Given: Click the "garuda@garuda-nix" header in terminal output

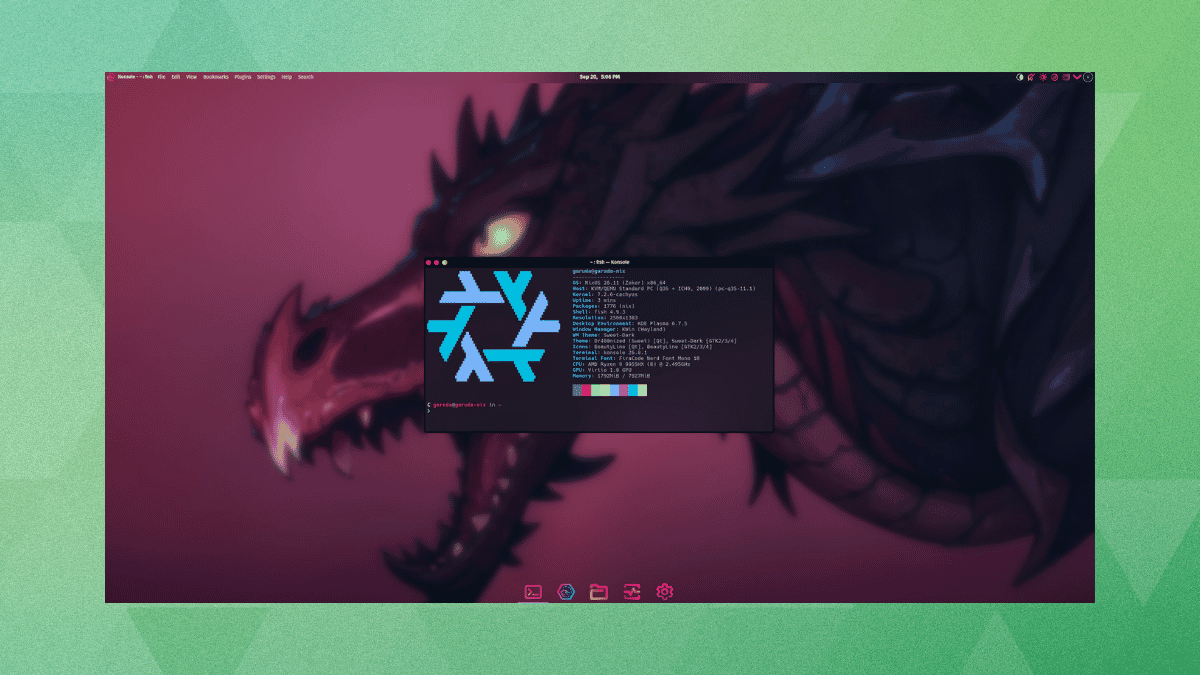Looking at the screenshot, I should click(598, 271).
